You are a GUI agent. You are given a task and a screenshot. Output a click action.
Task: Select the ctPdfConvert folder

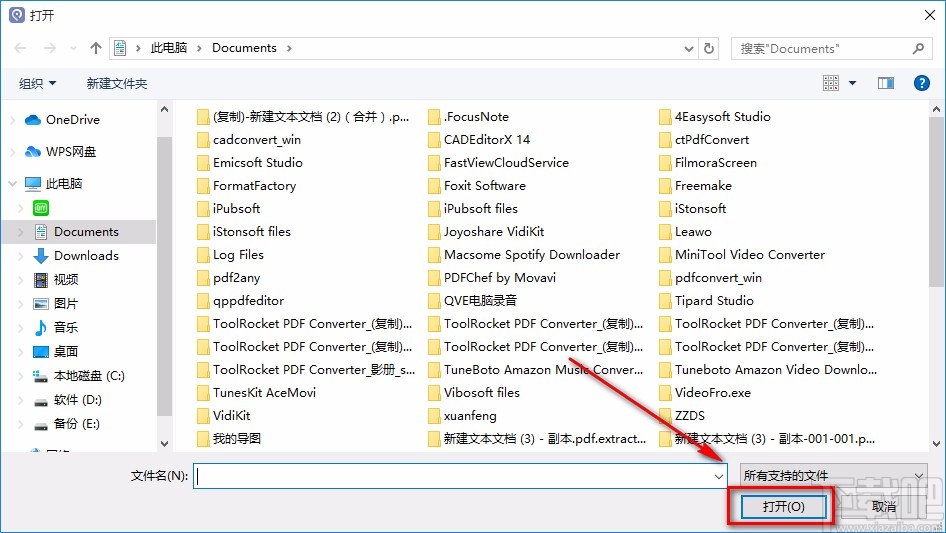(704, 140)
